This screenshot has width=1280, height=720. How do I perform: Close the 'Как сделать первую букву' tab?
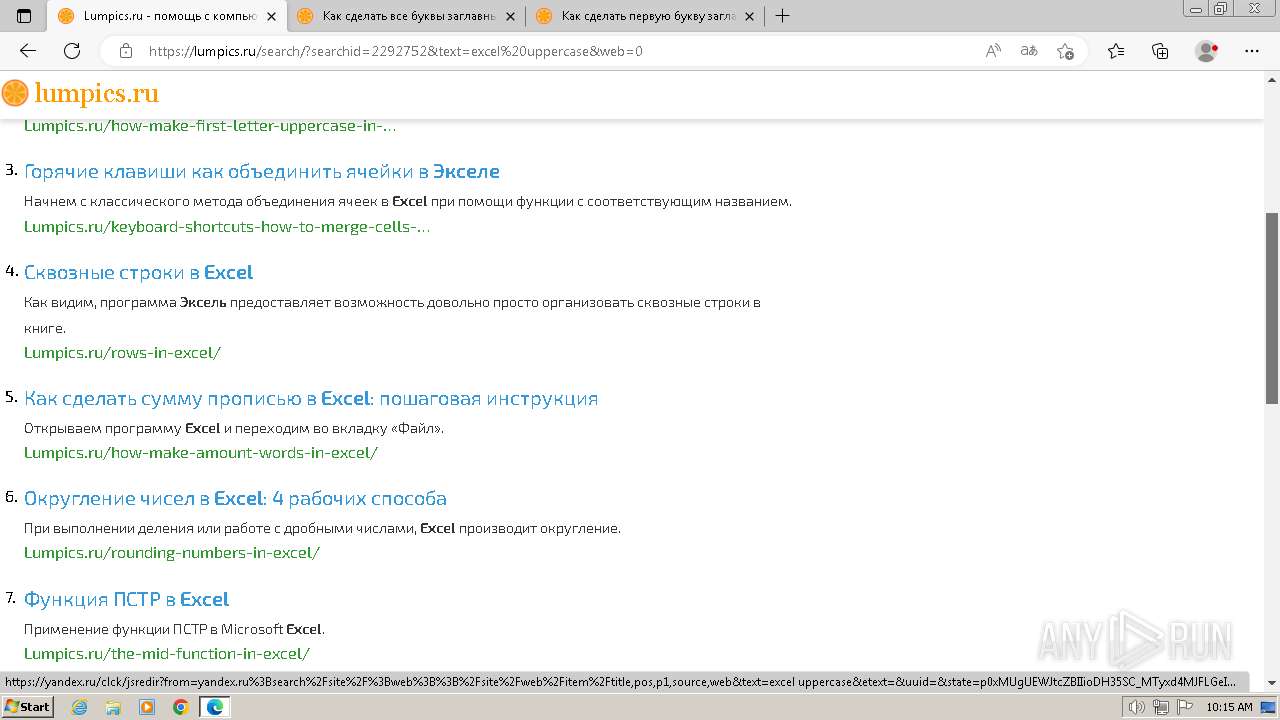click(x=749, y=16)
